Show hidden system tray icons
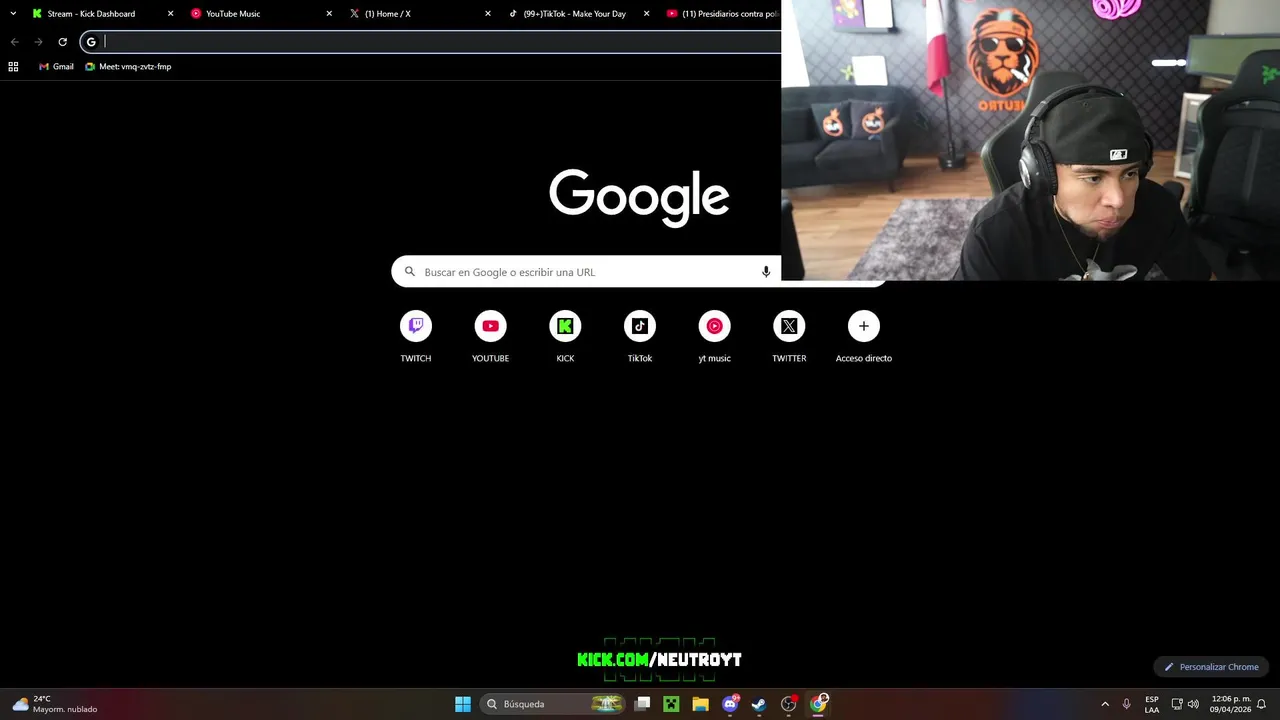The width and height of the screenshot is (1280, 720). (x=1105, y=704)
